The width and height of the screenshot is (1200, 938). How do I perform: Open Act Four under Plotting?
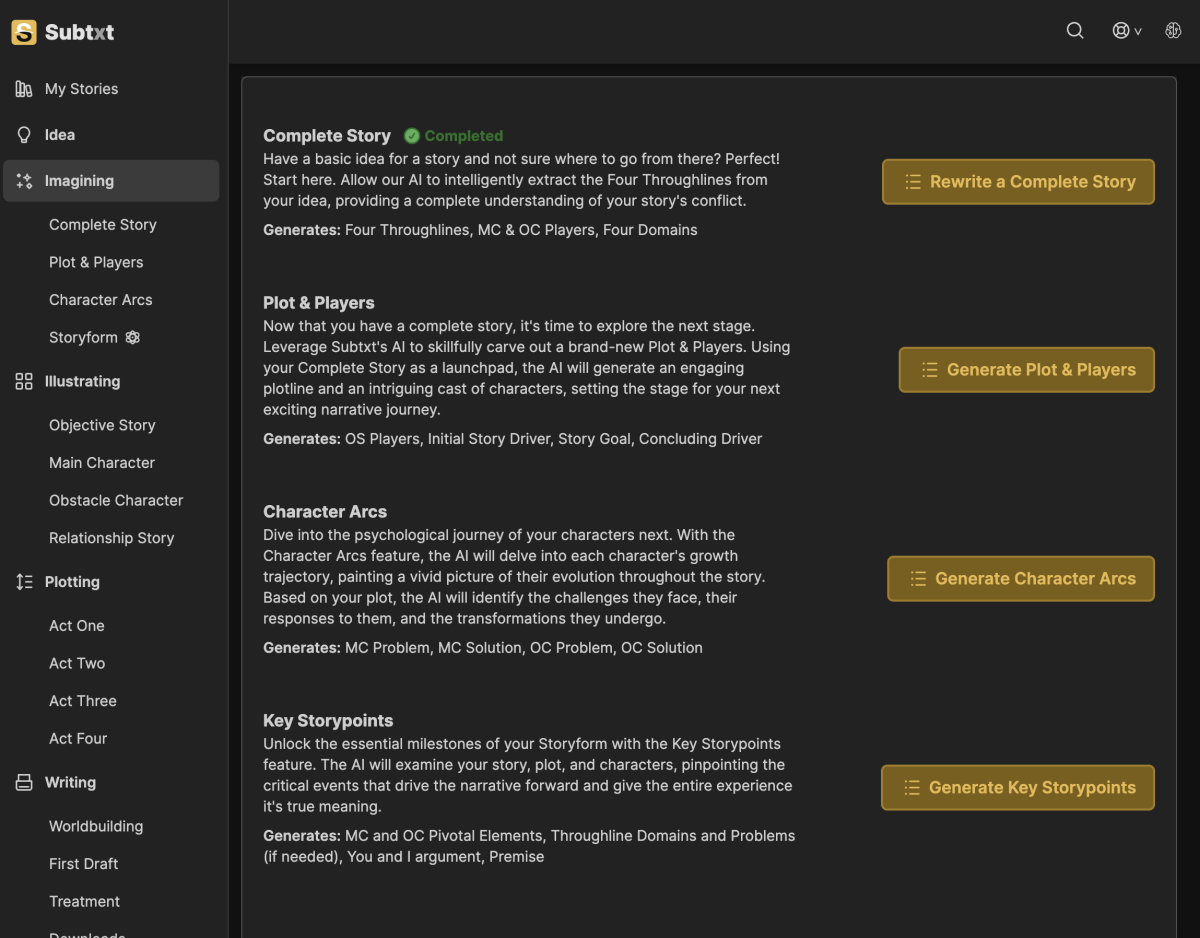tap(78, 739)
